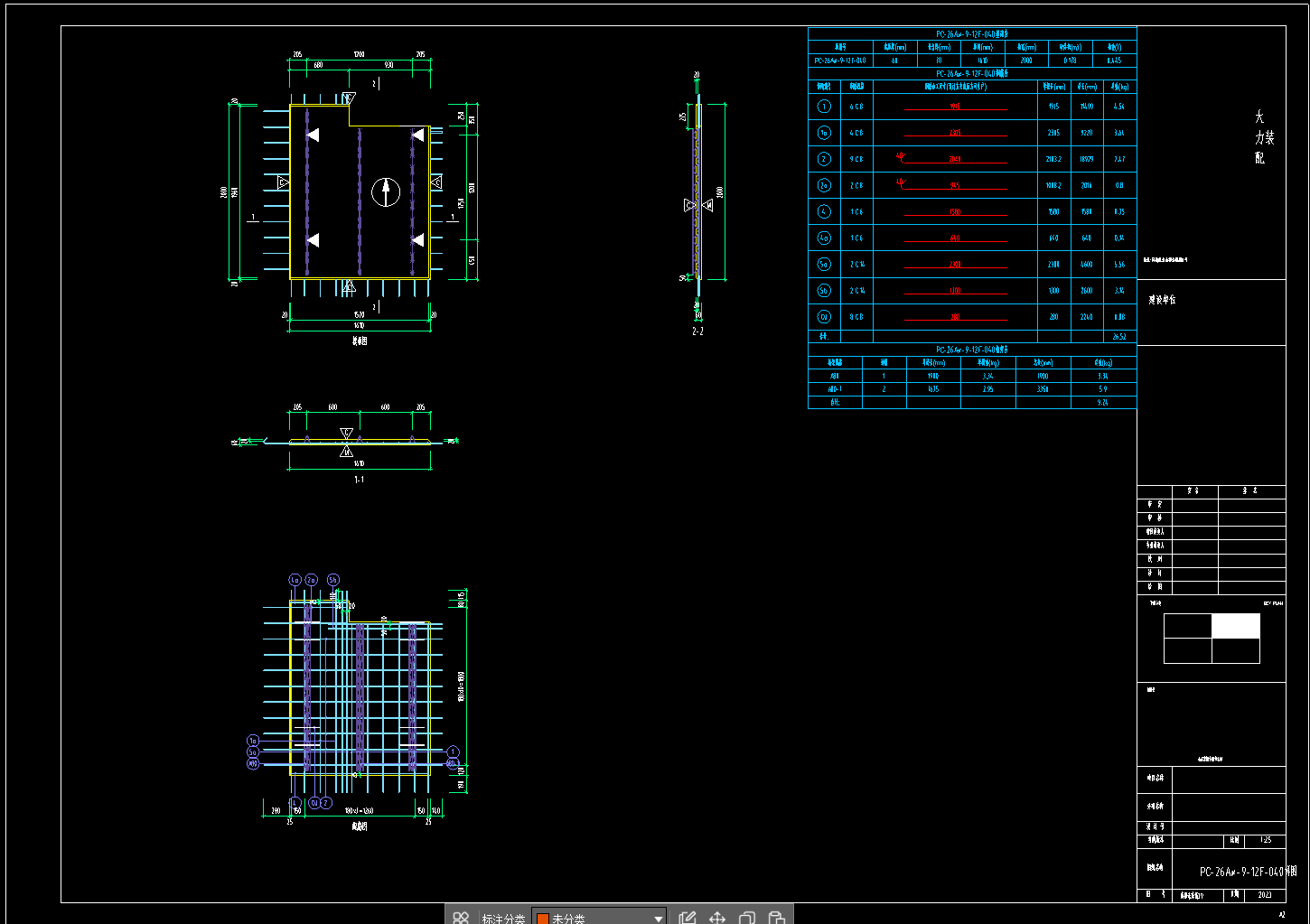Click the 标注分类 label in bottom toolbar
This screenshot has height=924, width=1310.
pos(503,919)
